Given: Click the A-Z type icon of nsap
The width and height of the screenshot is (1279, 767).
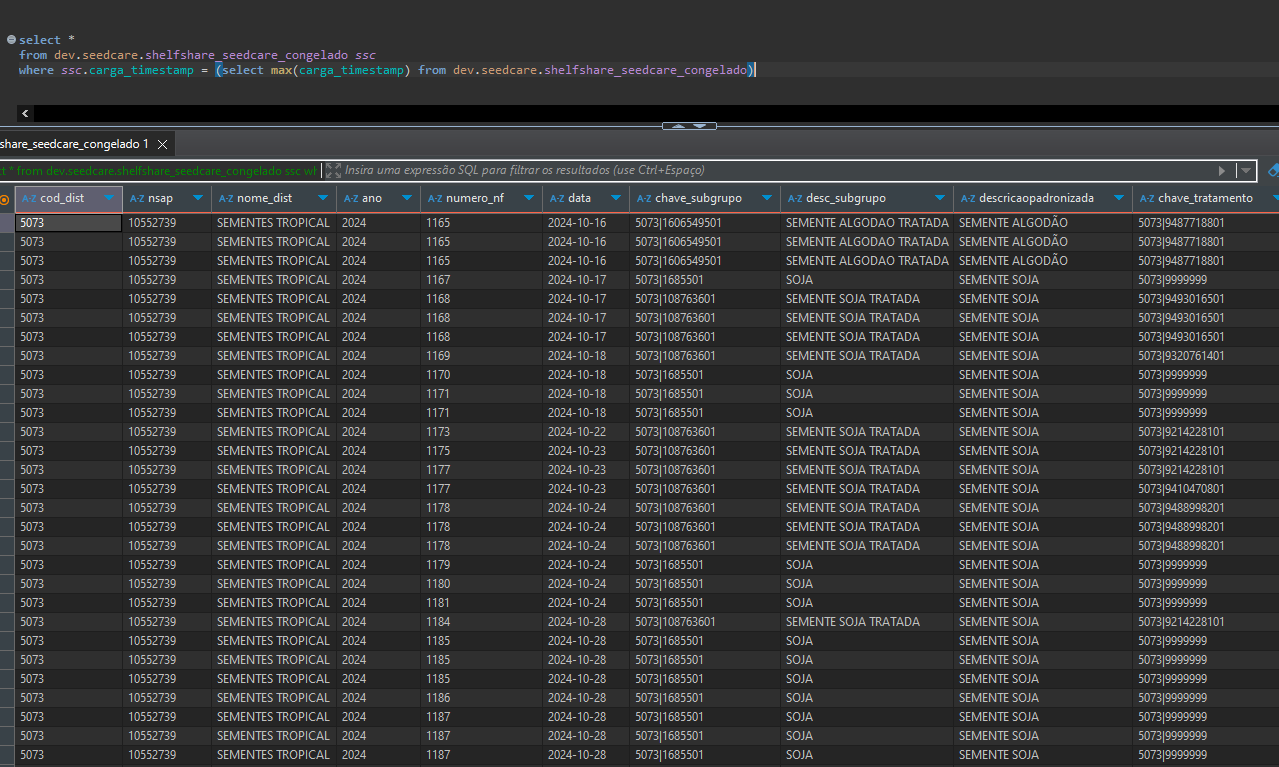Looking at the screenshot, I should tap(137, 199).
